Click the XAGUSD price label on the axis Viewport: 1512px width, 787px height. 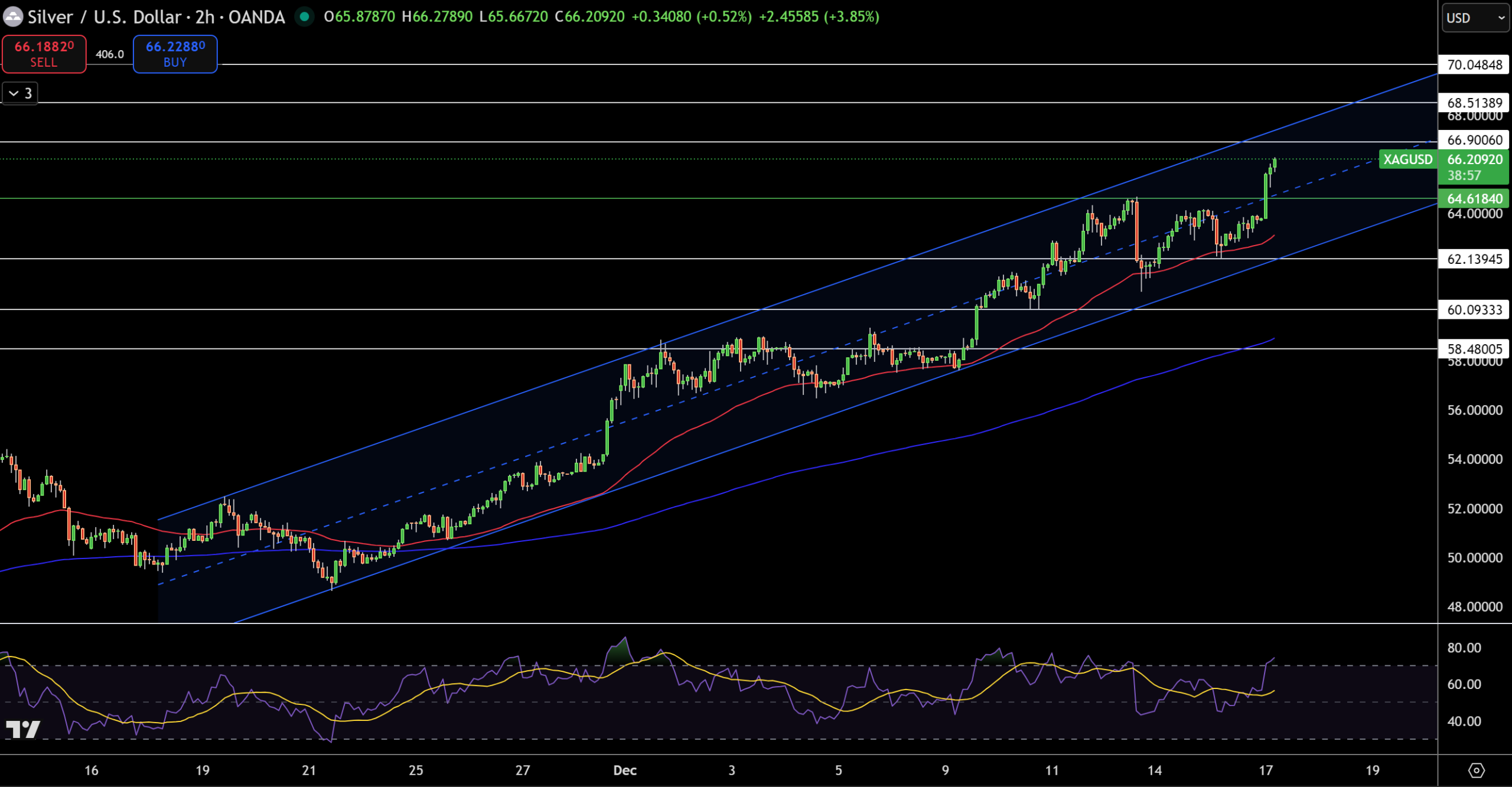(x=1410, y=159)
